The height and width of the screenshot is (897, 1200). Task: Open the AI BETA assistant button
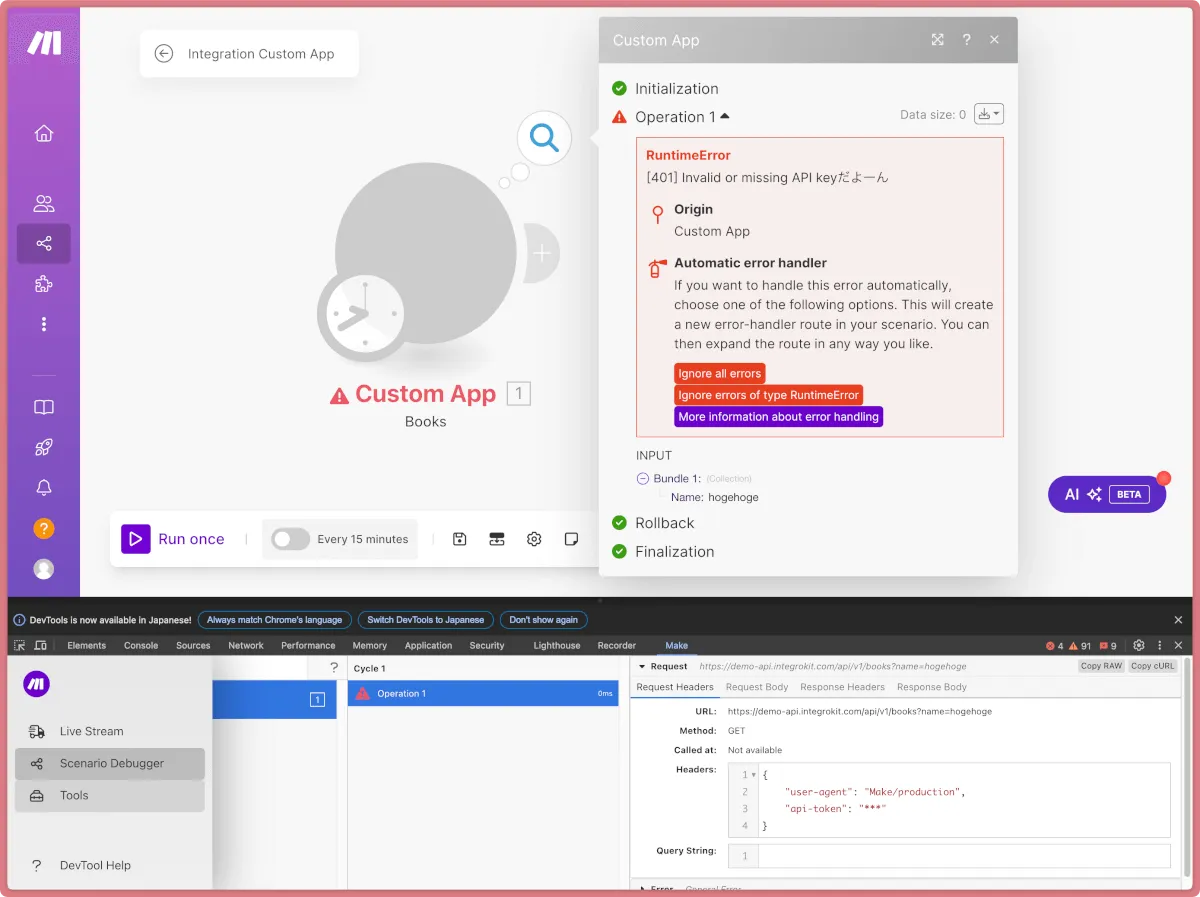1107,494
